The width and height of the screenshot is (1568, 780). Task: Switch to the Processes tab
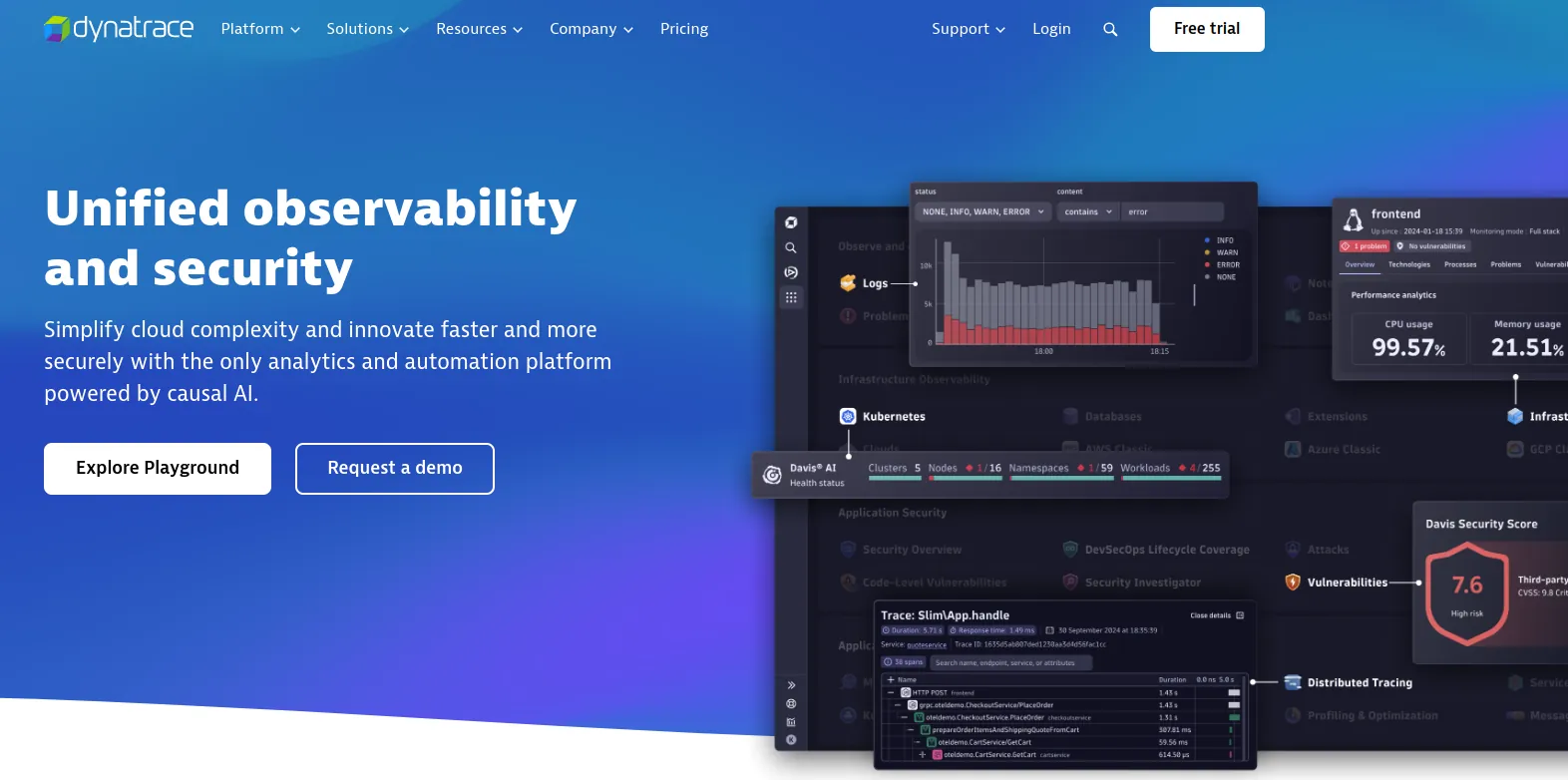(1460, 264)
